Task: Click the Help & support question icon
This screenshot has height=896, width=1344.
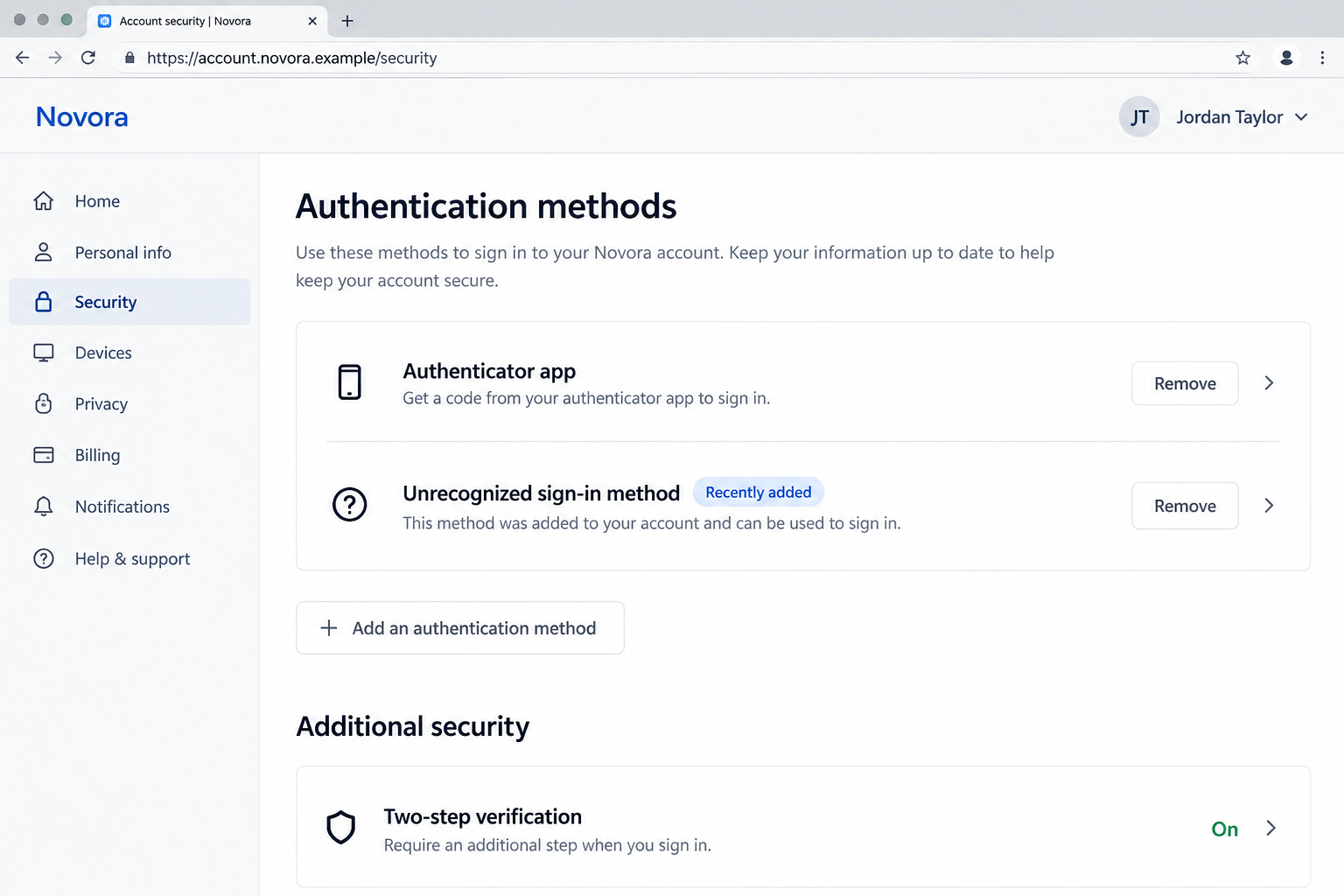Action: (x=44, y=558)
